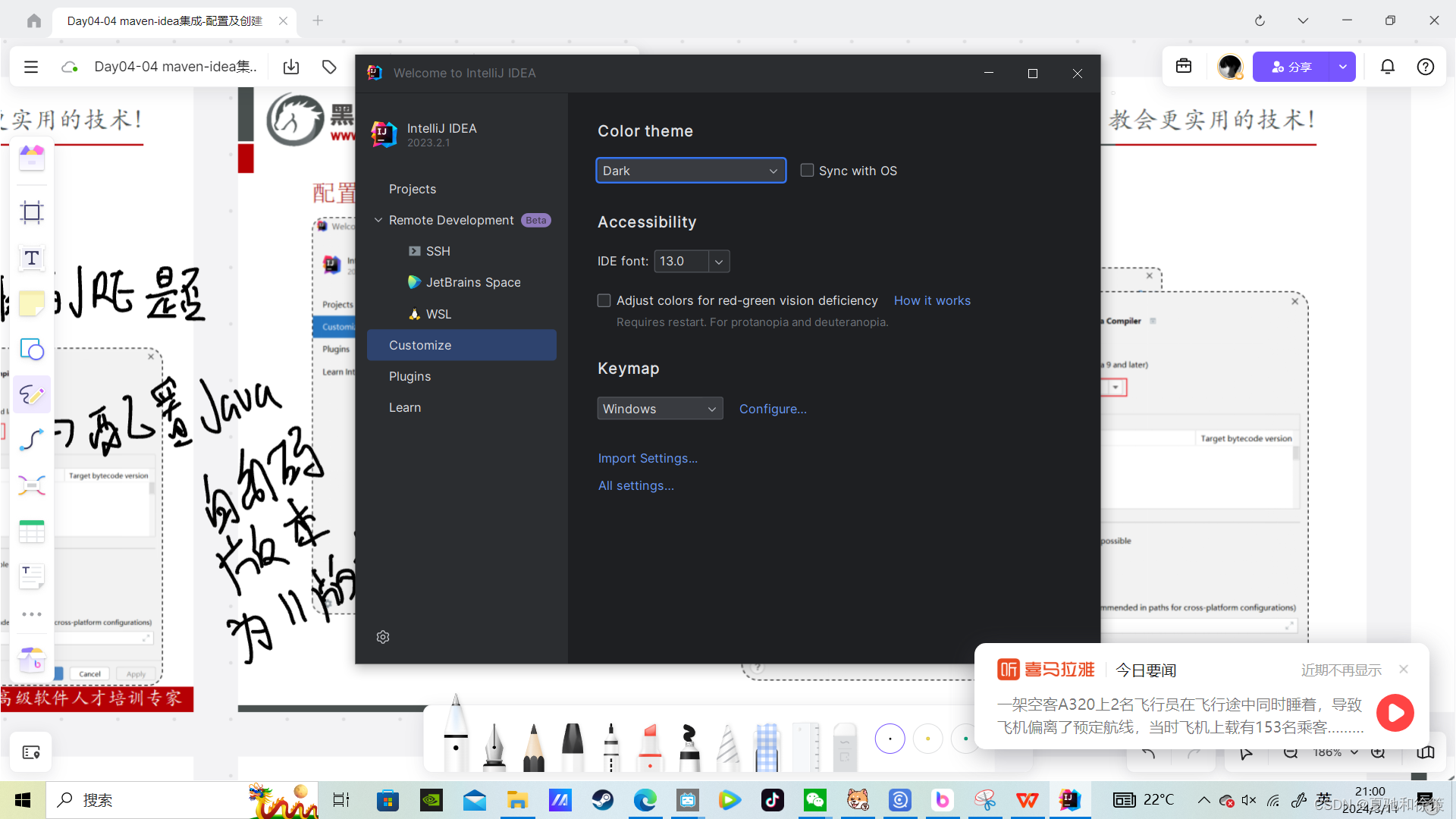The width and height of the screenshot is (1456, 819).
Task: Open the WeChat icon in the taskbar
Action: (815, 800)
